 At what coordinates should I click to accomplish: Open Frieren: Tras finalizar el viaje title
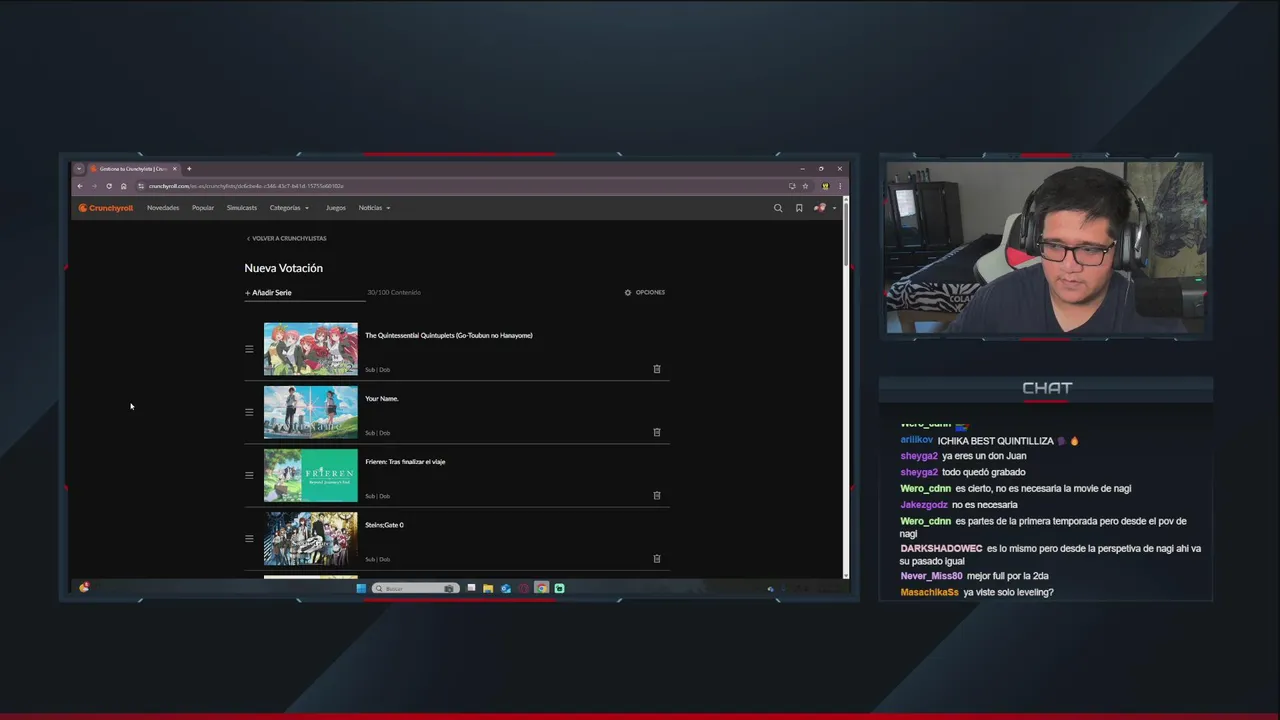pos(405,462)
